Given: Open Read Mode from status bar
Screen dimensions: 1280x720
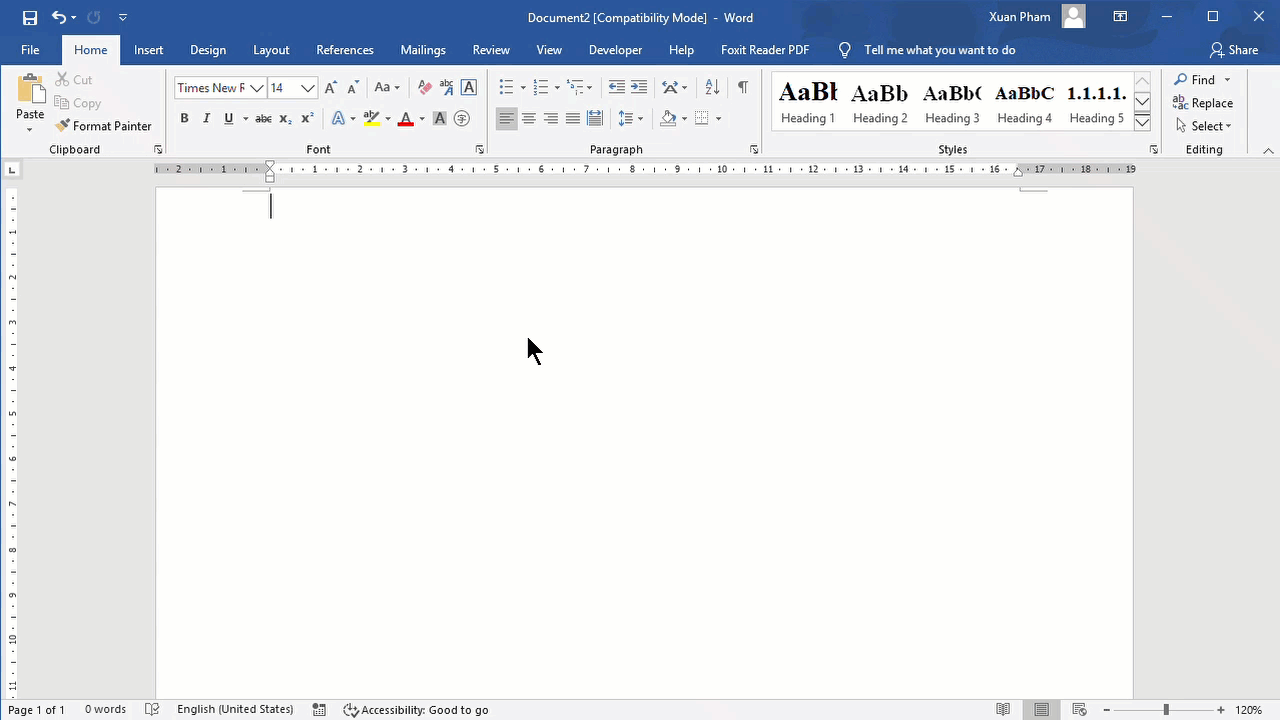Looking at the screenshot, I should [x=1002, y=709].
